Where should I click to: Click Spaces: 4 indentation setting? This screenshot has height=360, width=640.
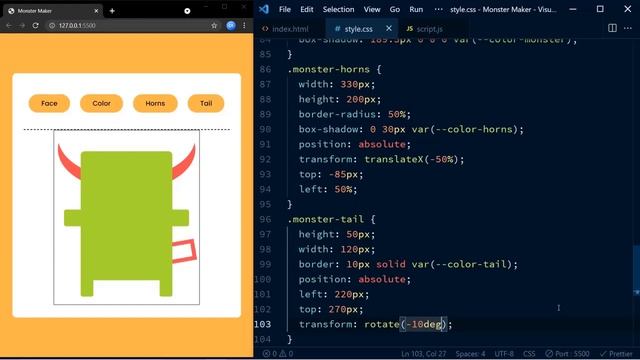pos(470,353)
